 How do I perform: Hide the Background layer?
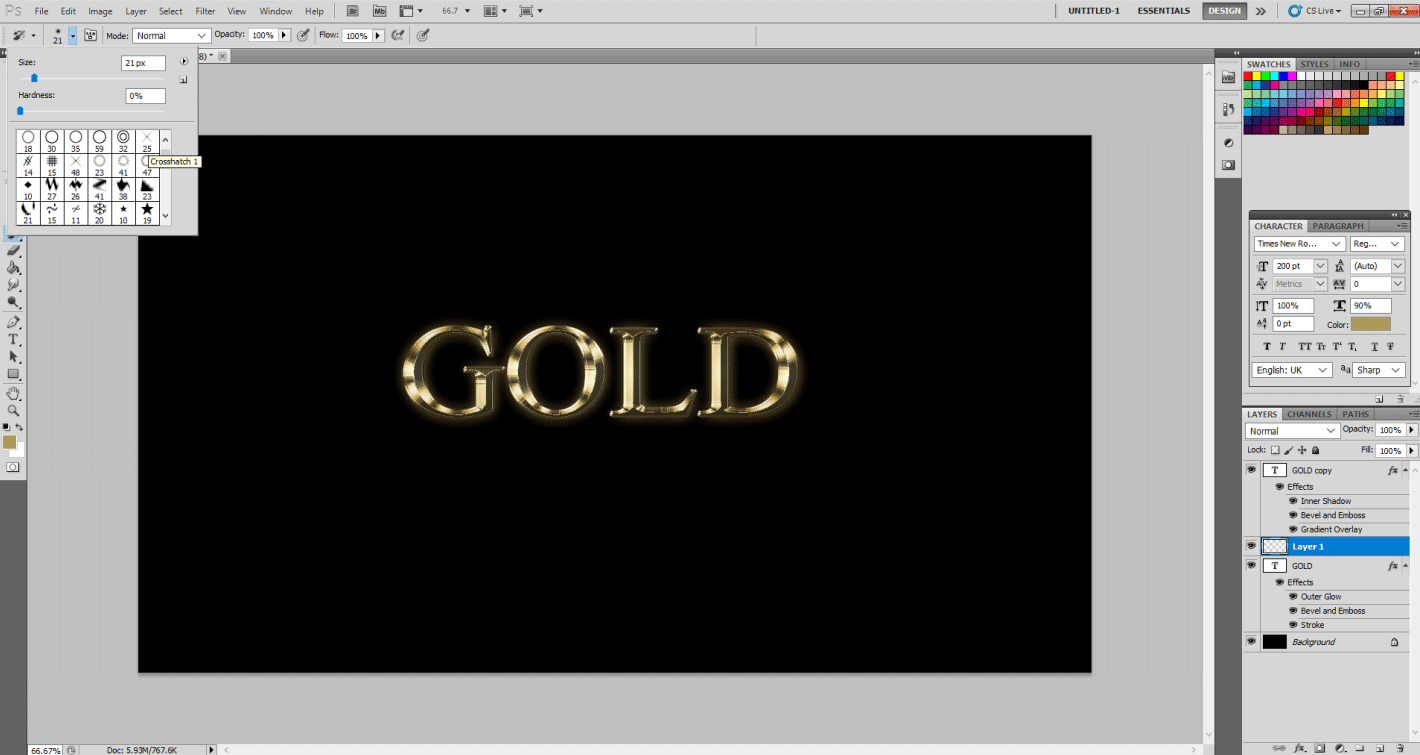click(x=1251, y=641)
